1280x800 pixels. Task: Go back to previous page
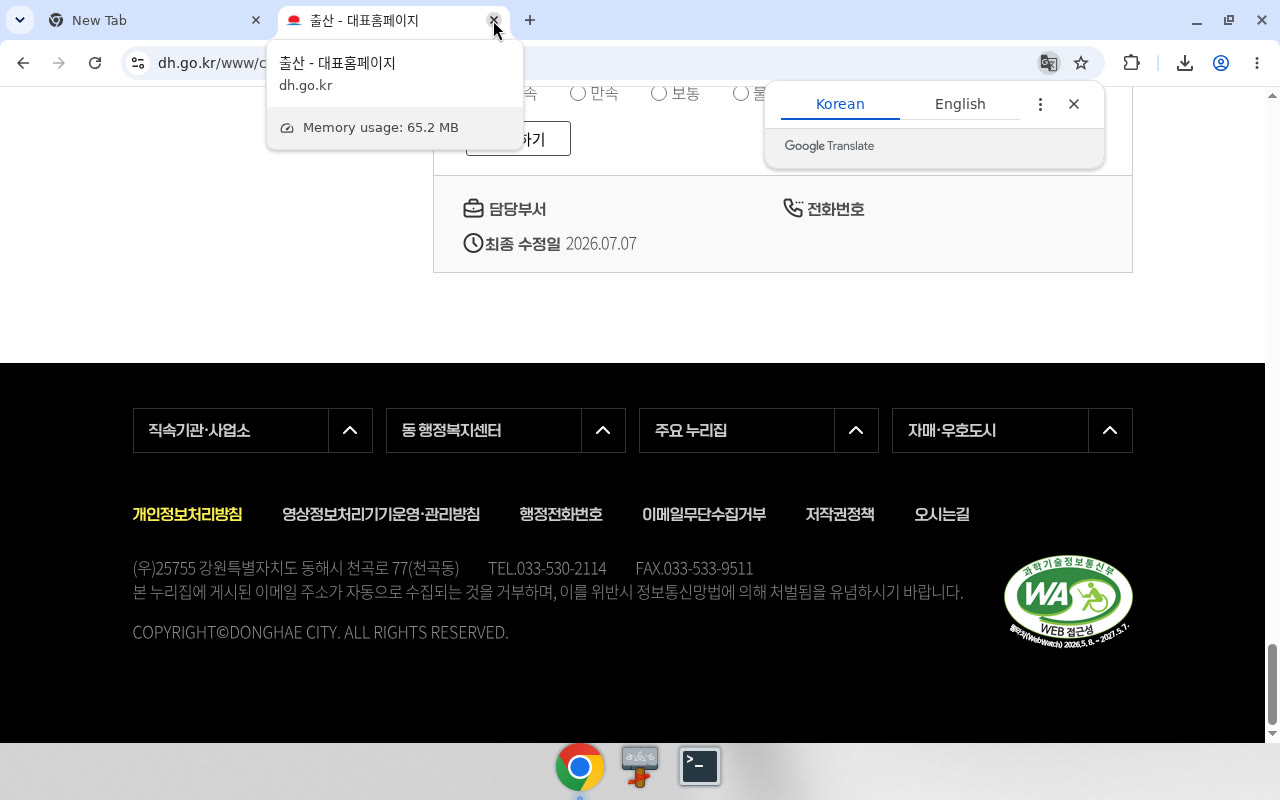click(23, 63)
